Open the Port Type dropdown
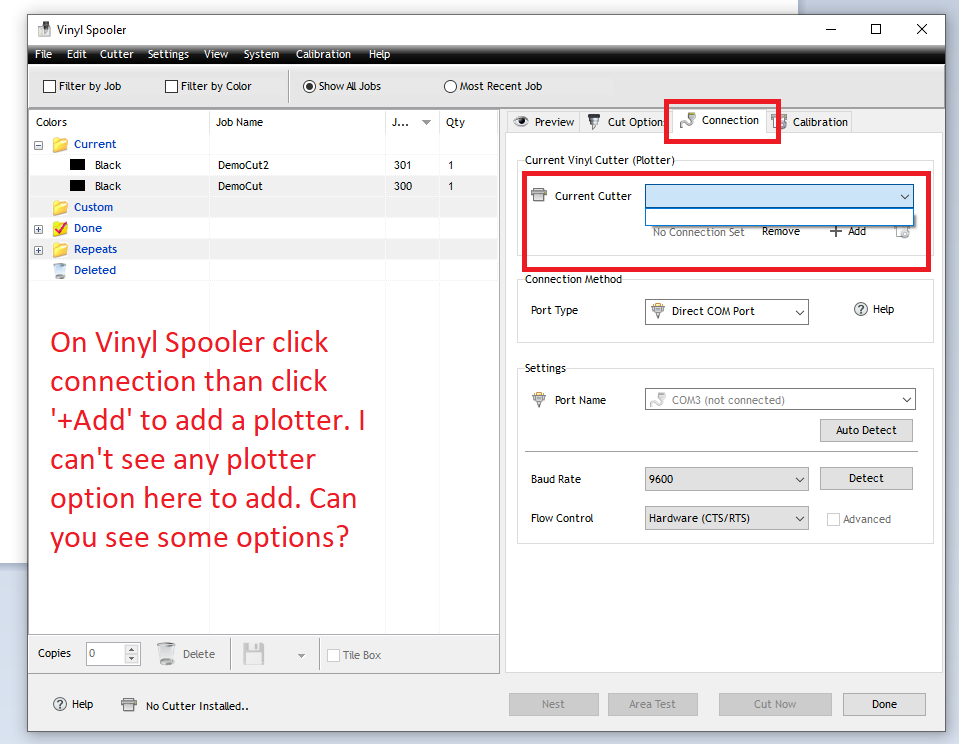This screenshot has height=744, width=959. pyautogui.click(x=727, y=311)
